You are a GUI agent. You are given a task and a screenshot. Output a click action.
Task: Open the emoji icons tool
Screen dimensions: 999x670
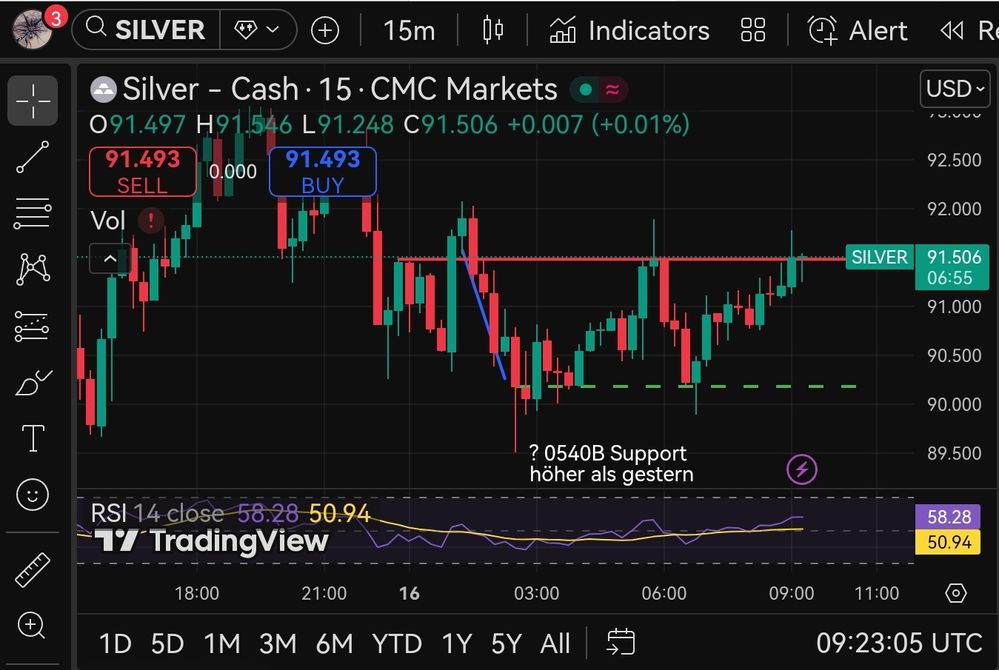32,494
